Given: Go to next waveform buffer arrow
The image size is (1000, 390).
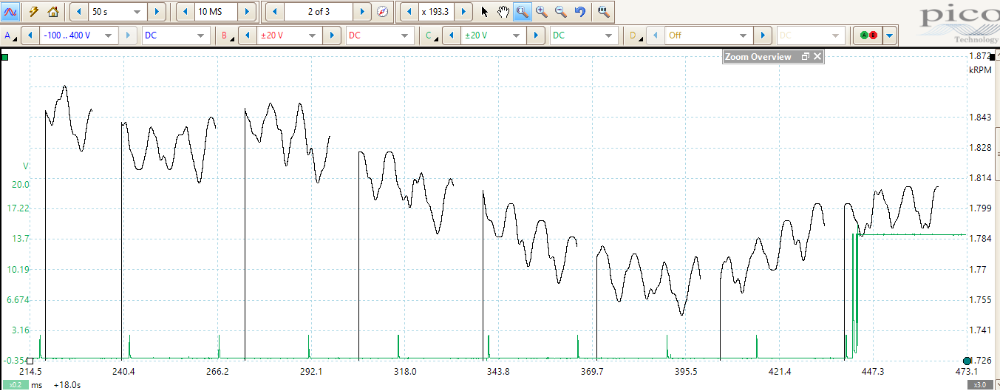Looking at the screenshot, I should tap(362, 11).
